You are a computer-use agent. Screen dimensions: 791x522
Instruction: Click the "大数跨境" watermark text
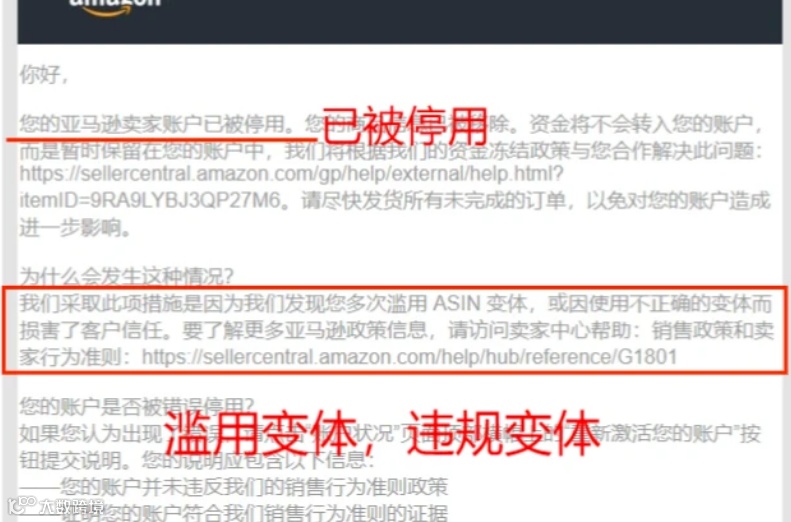tap(72, 506)
